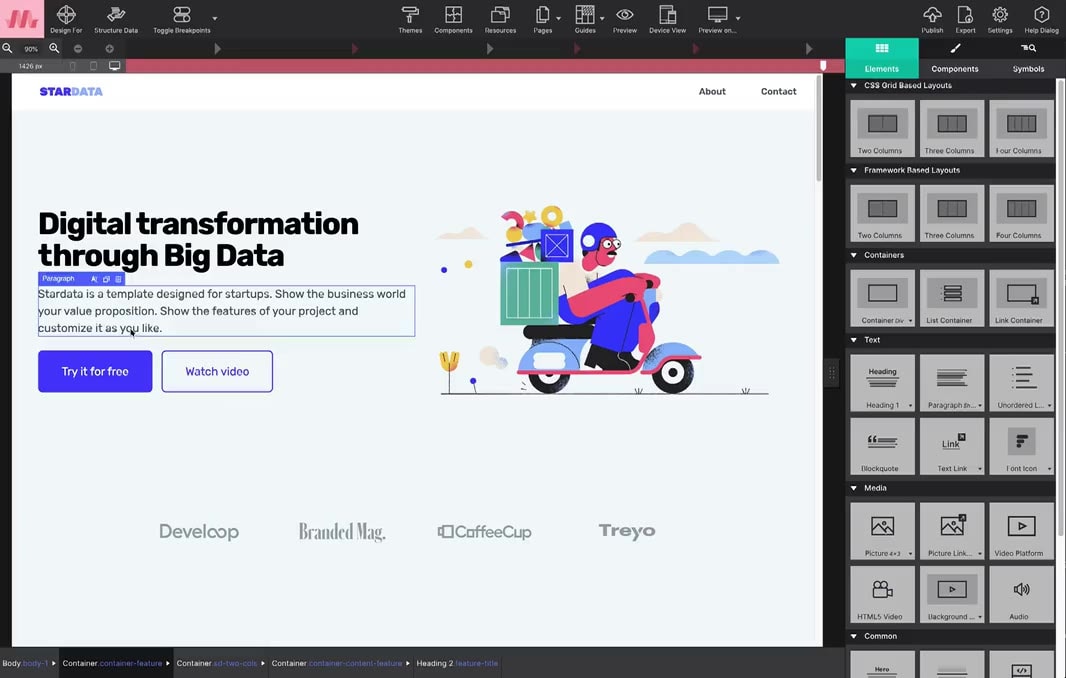Collapse the Containers section

[854, 255]
